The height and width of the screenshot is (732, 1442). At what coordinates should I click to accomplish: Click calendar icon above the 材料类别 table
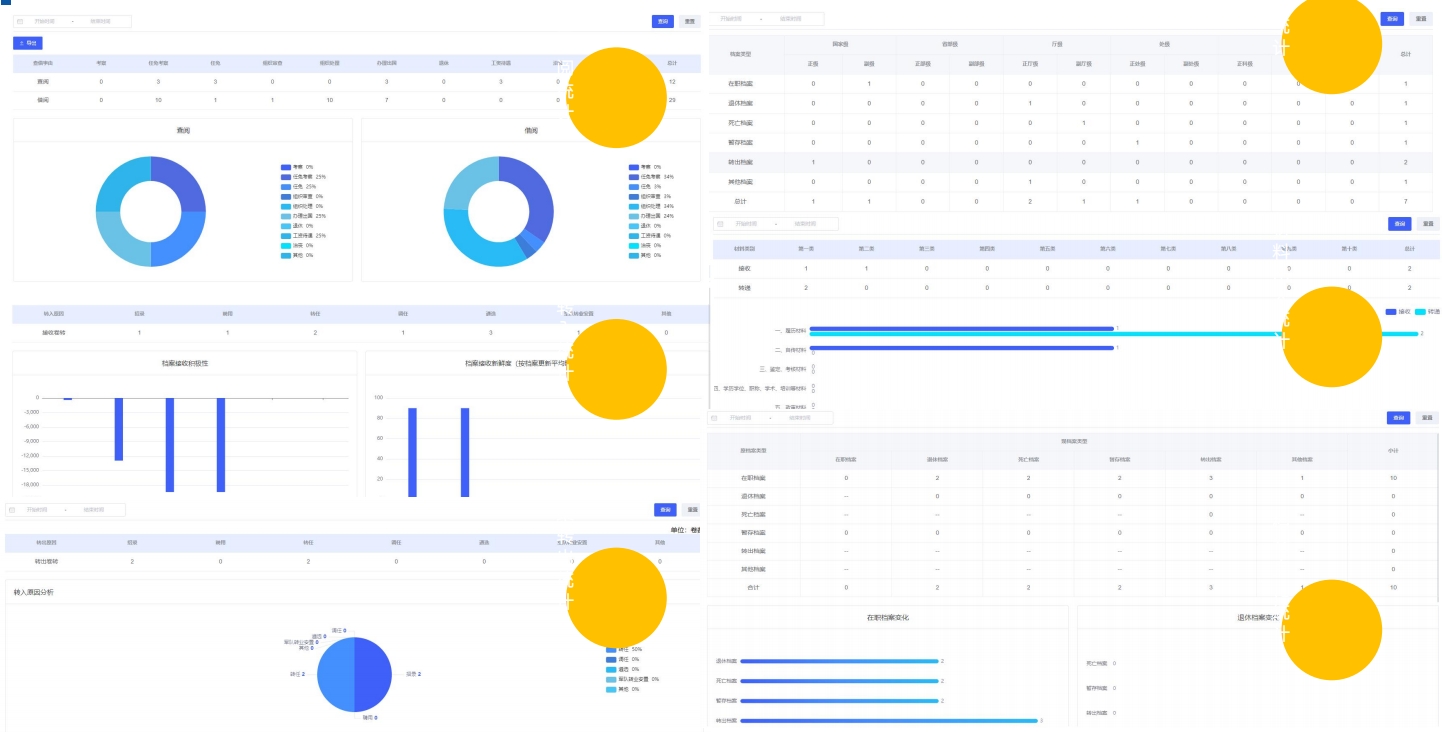click(720, 224)
